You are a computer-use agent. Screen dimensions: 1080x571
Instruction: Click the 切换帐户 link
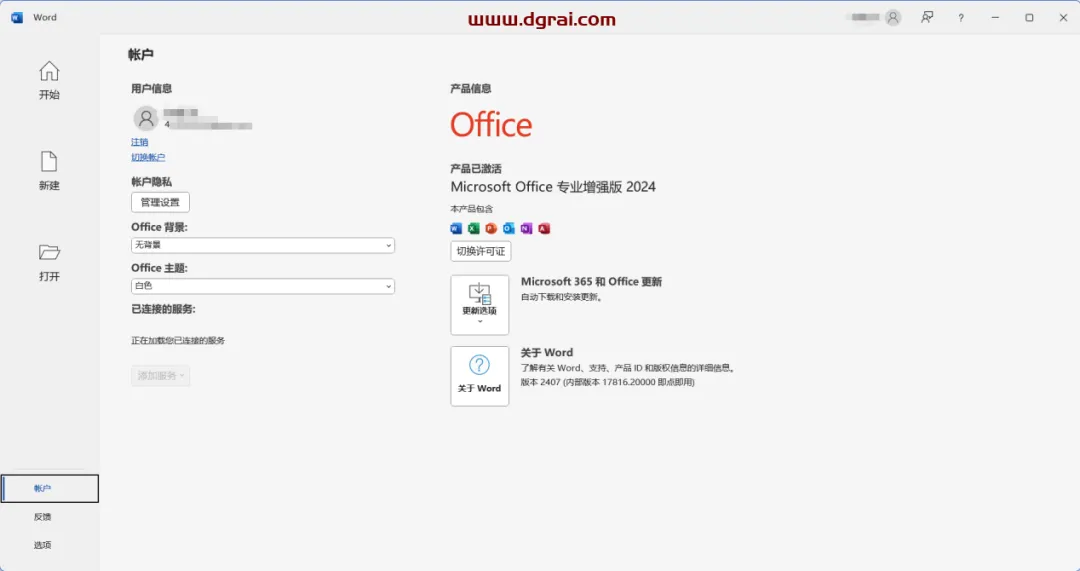(148, 157)
